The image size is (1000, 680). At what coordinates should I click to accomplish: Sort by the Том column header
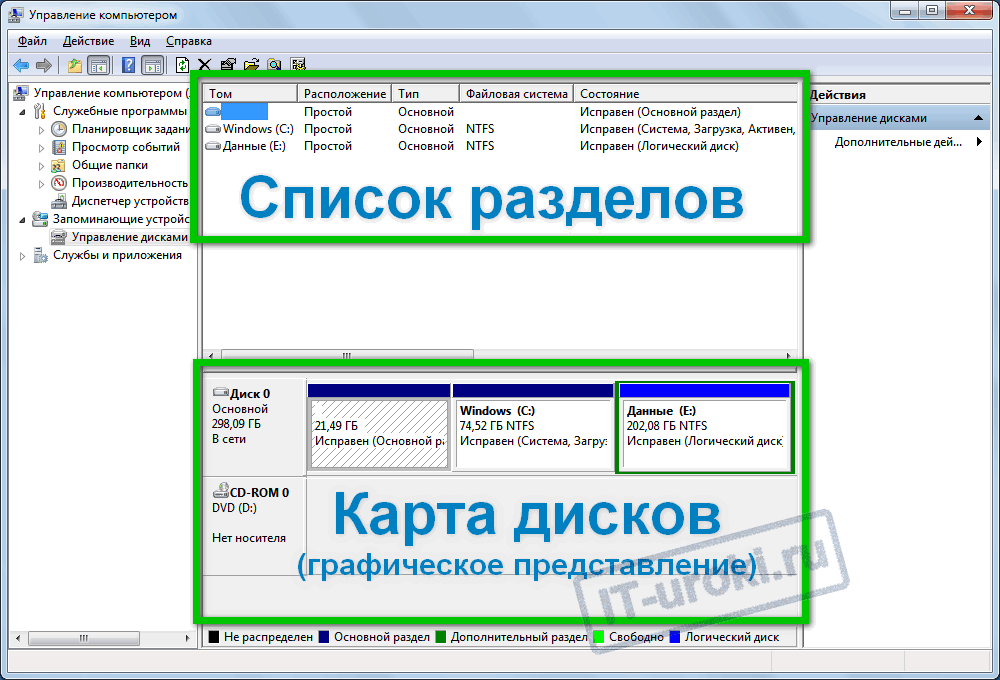[250, 94]
